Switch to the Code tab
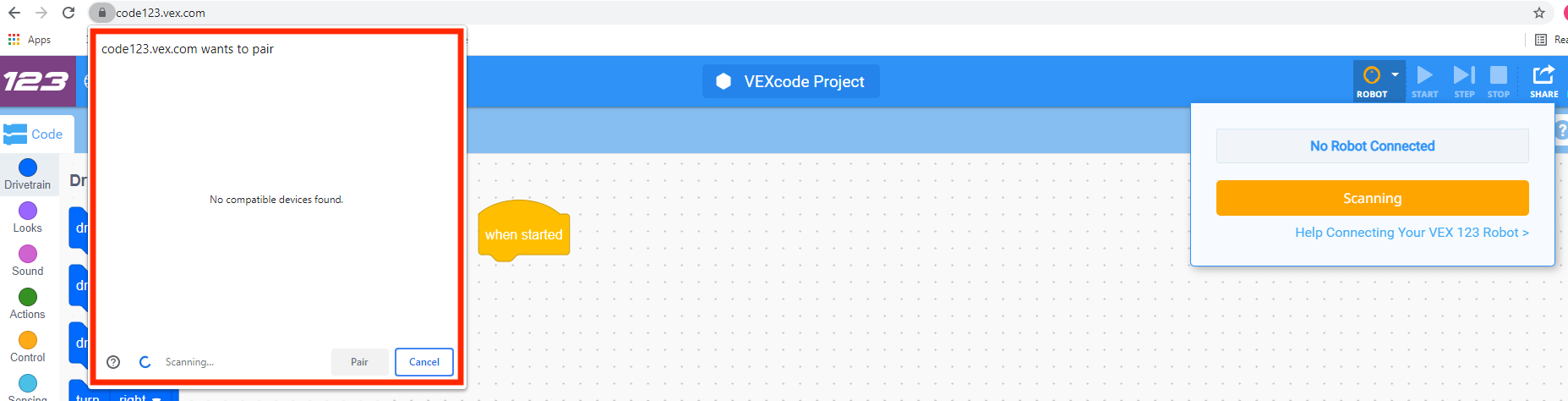Viewport: 1568px width, 401px height. pos(36,134)
